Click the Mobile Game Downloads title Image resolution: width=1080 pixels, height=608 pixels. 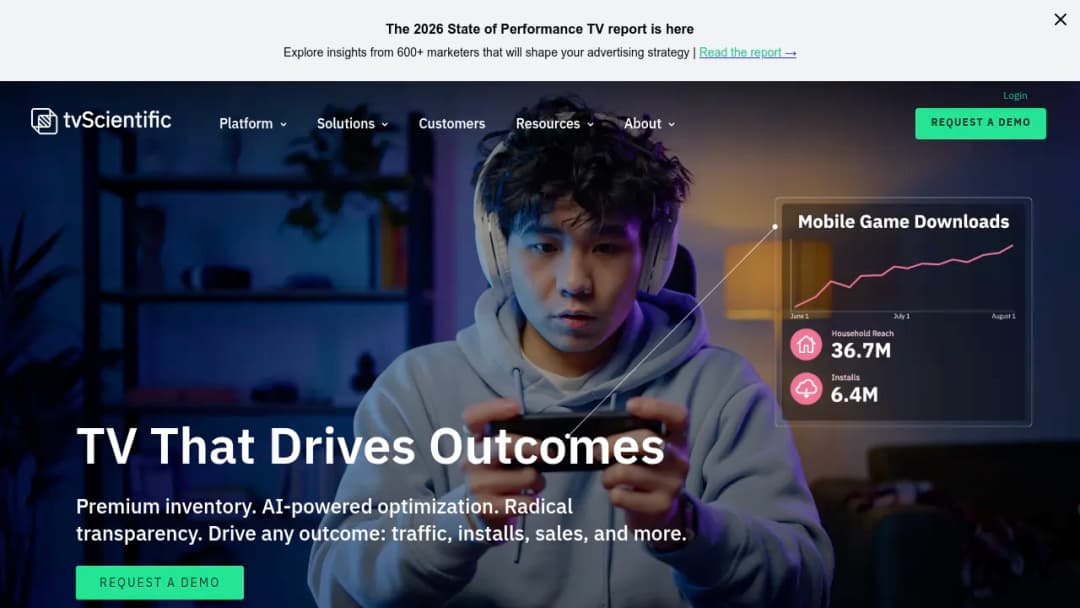pos(903,222)
